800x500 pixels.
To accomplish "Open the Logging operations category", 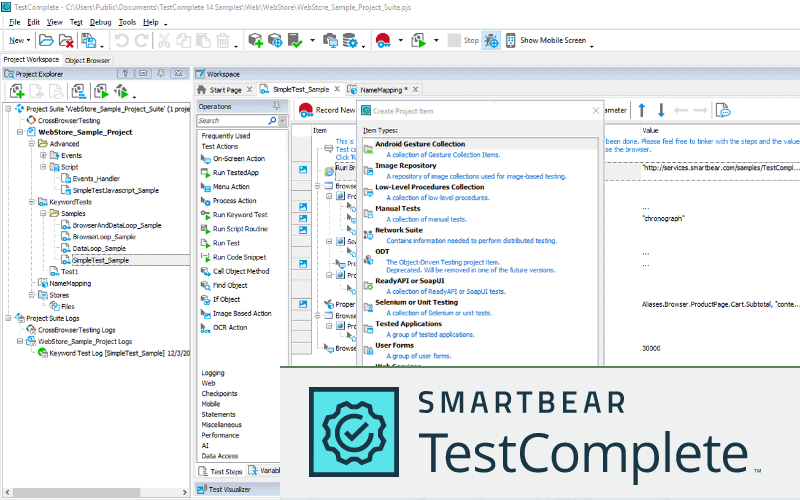I will pos(213,373).
